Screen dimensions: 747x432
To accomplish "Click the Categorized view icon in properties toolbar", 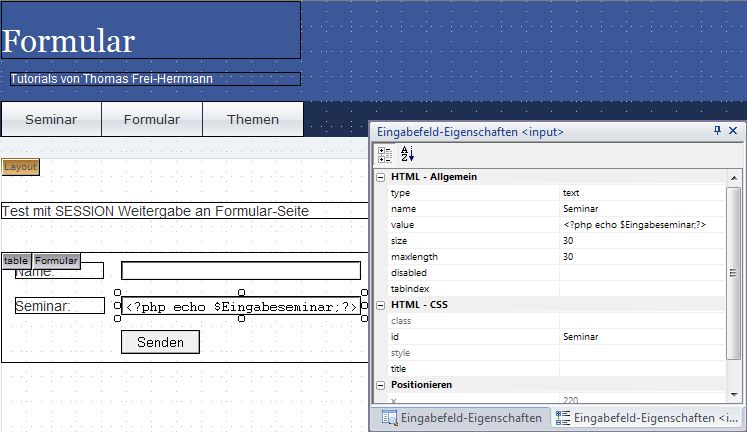I will point(386,154).
